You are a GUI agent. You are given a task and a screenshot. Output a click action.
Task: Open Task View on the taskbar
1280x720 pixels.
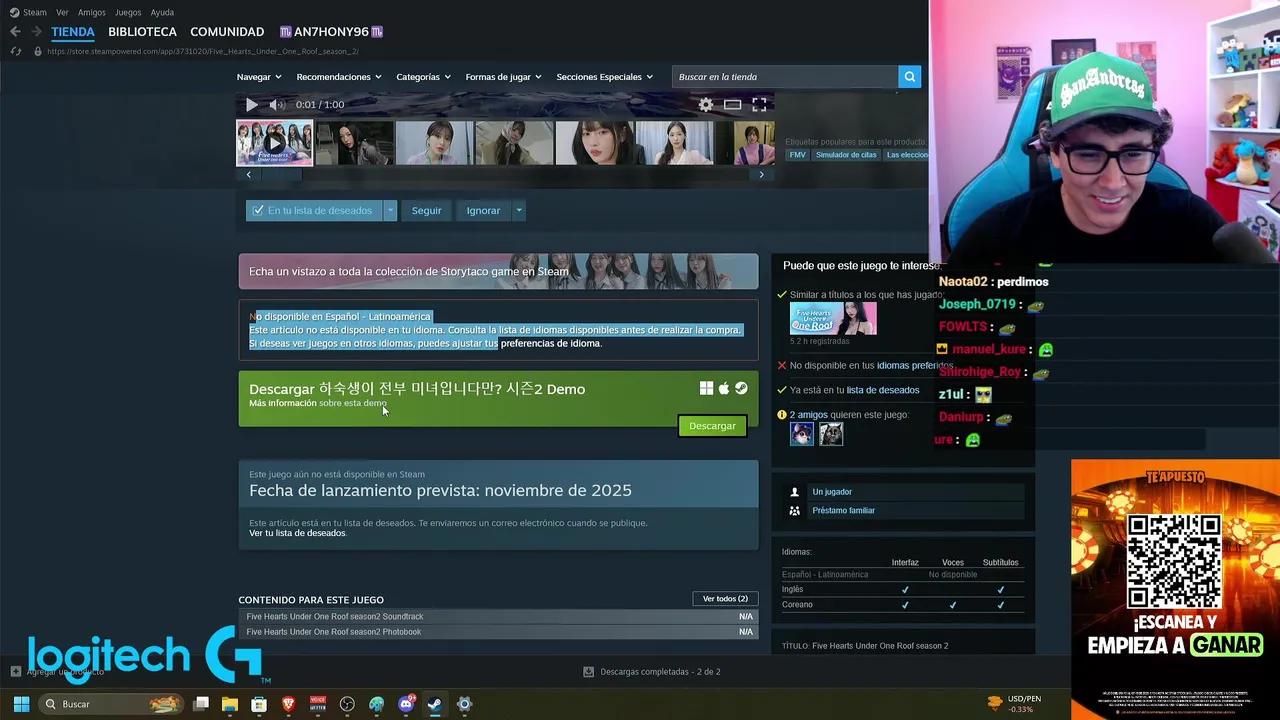(x=201, y=704)
